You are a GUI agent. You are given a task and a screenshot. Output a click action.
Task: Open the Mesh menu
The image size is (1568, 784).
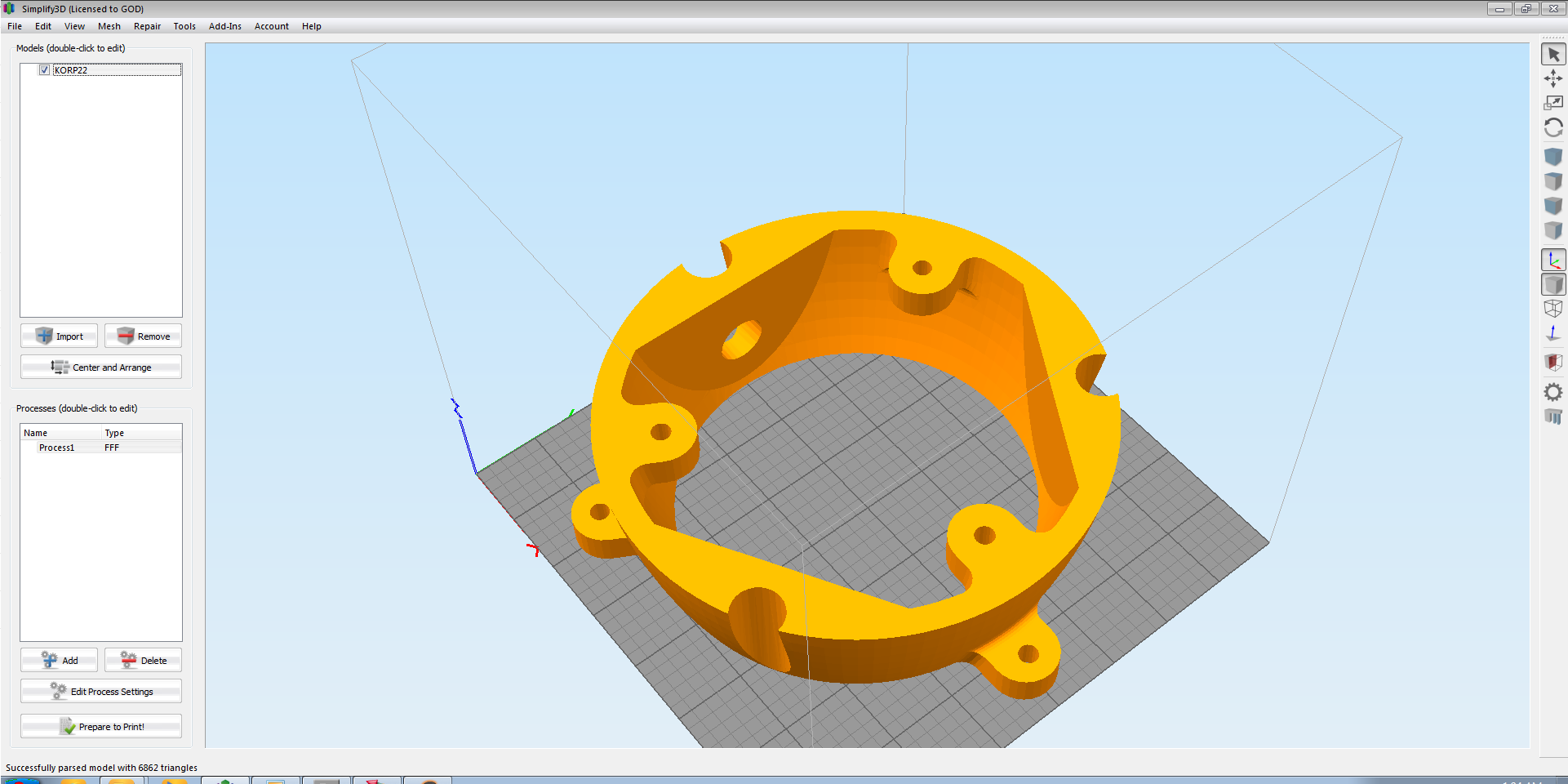[x=109, y=26]
